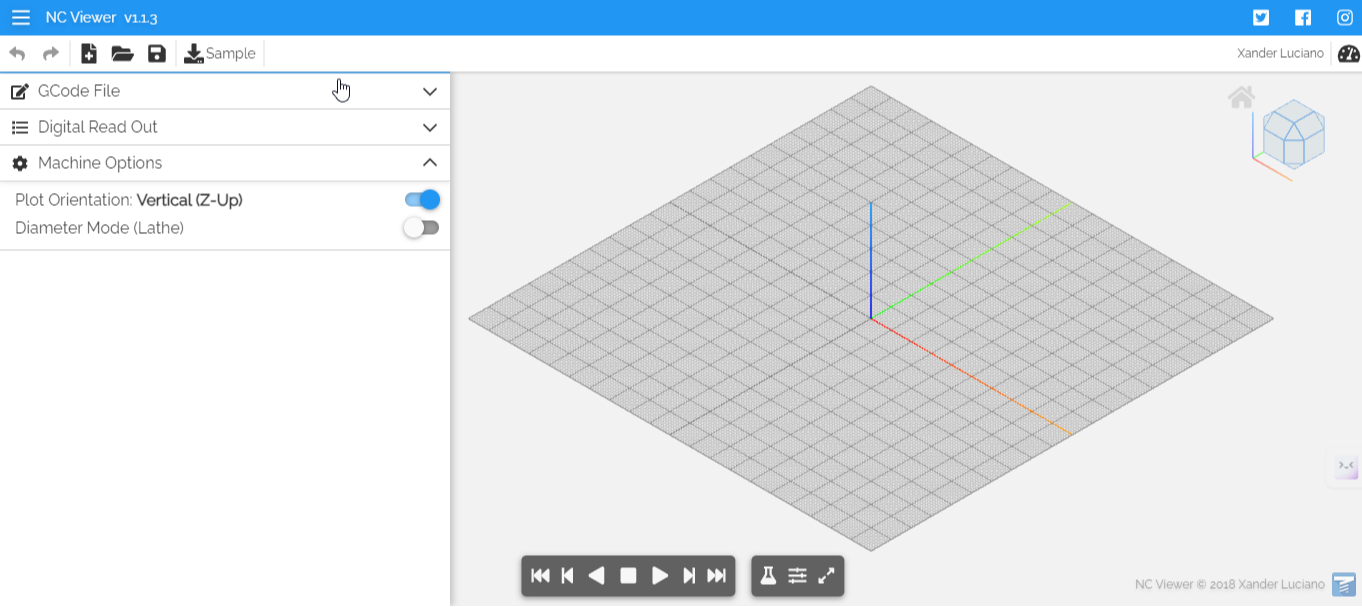Click the undo arrow icon
Screen dimensions: 1362x607
pos(17,54)
